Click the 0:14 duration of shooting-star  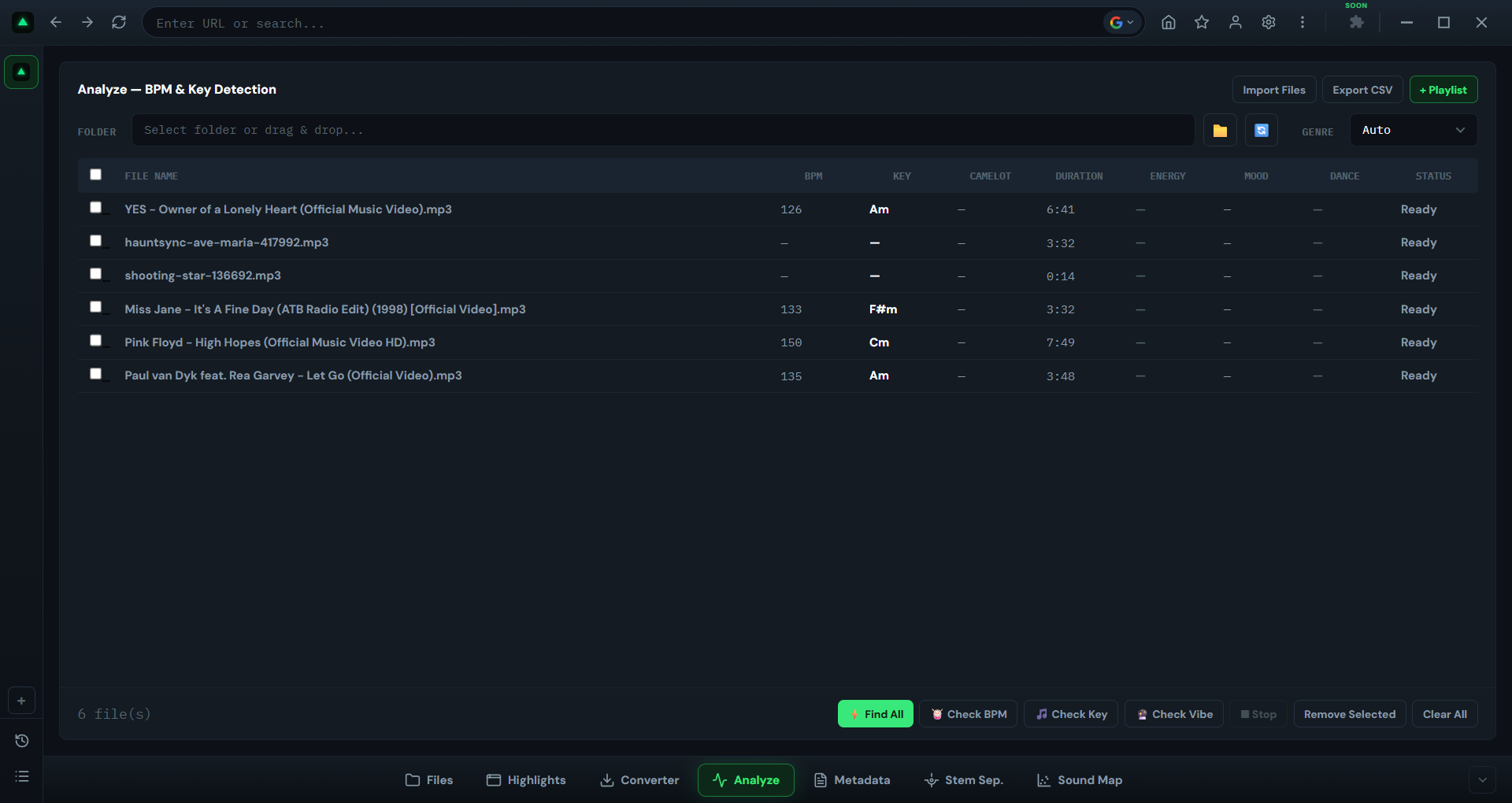click(x=1061, y=276)
